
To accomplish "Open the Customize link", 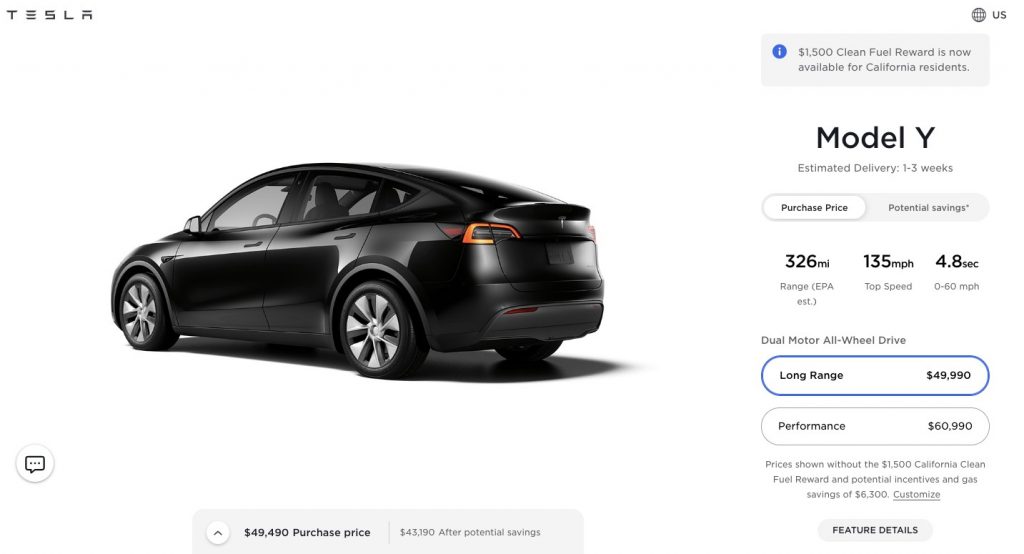I will tap(916, 495).
